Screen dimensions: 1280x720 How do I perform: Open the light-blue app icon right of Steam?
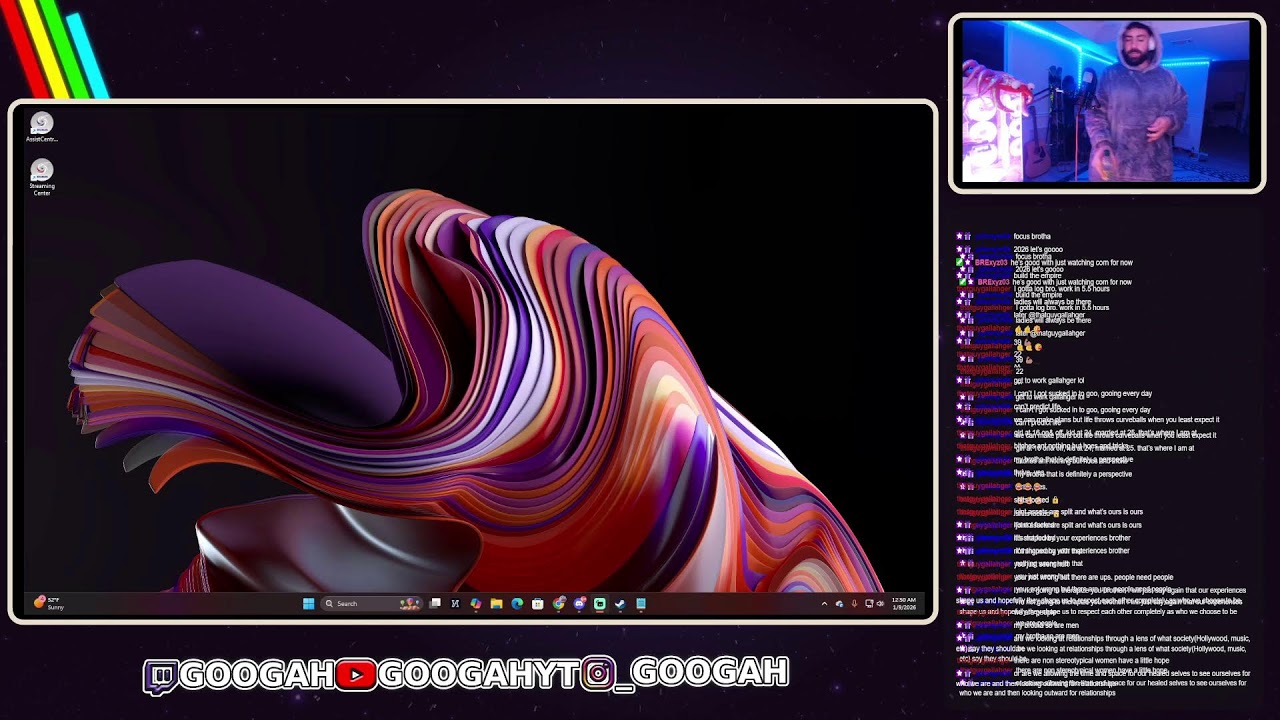tap(641, 603)
